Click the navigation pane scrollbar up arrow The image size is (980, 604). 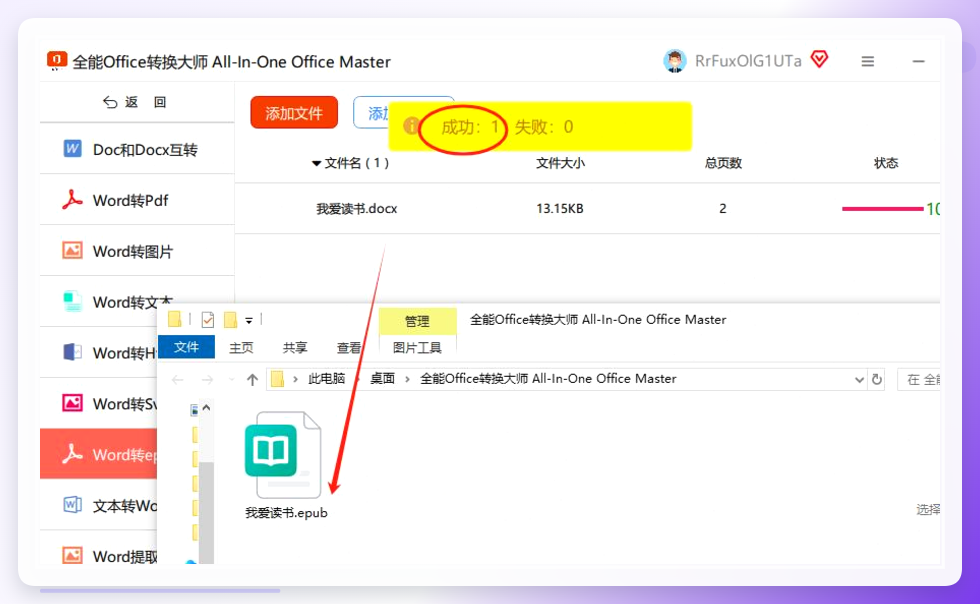206,408
